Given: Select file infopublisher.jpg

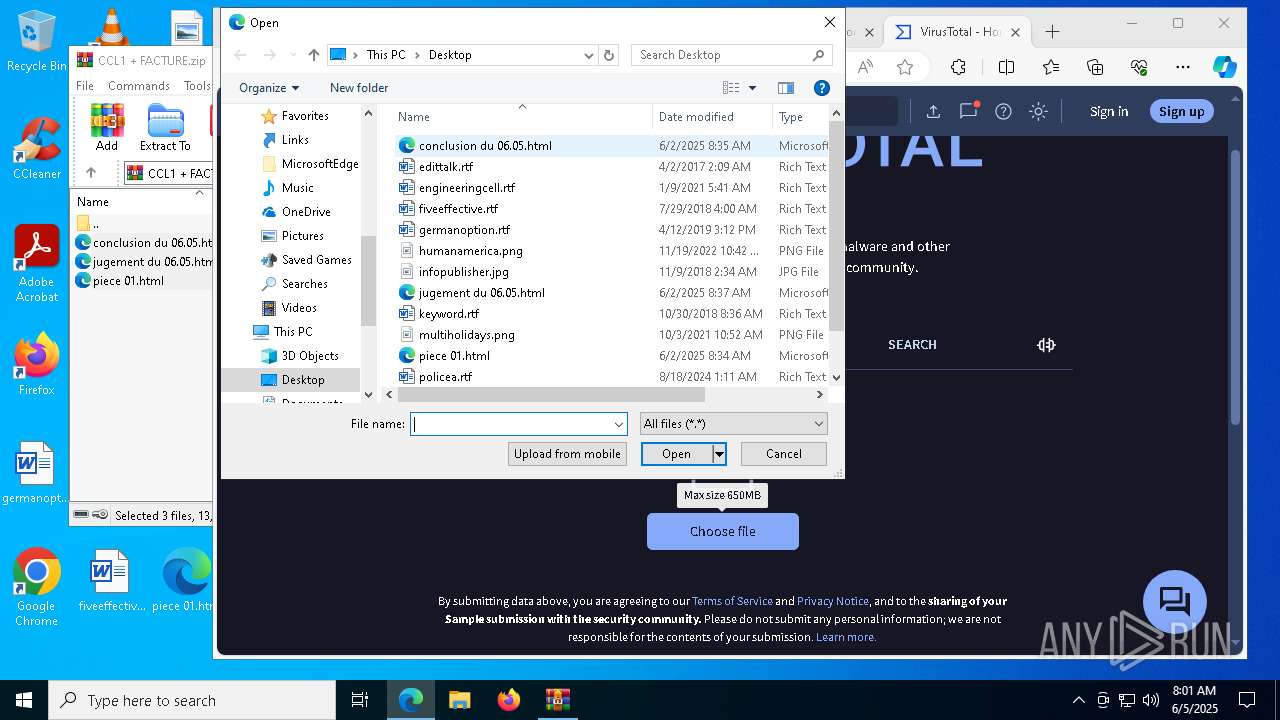Looking at the screenshot, I should [464, 272].
